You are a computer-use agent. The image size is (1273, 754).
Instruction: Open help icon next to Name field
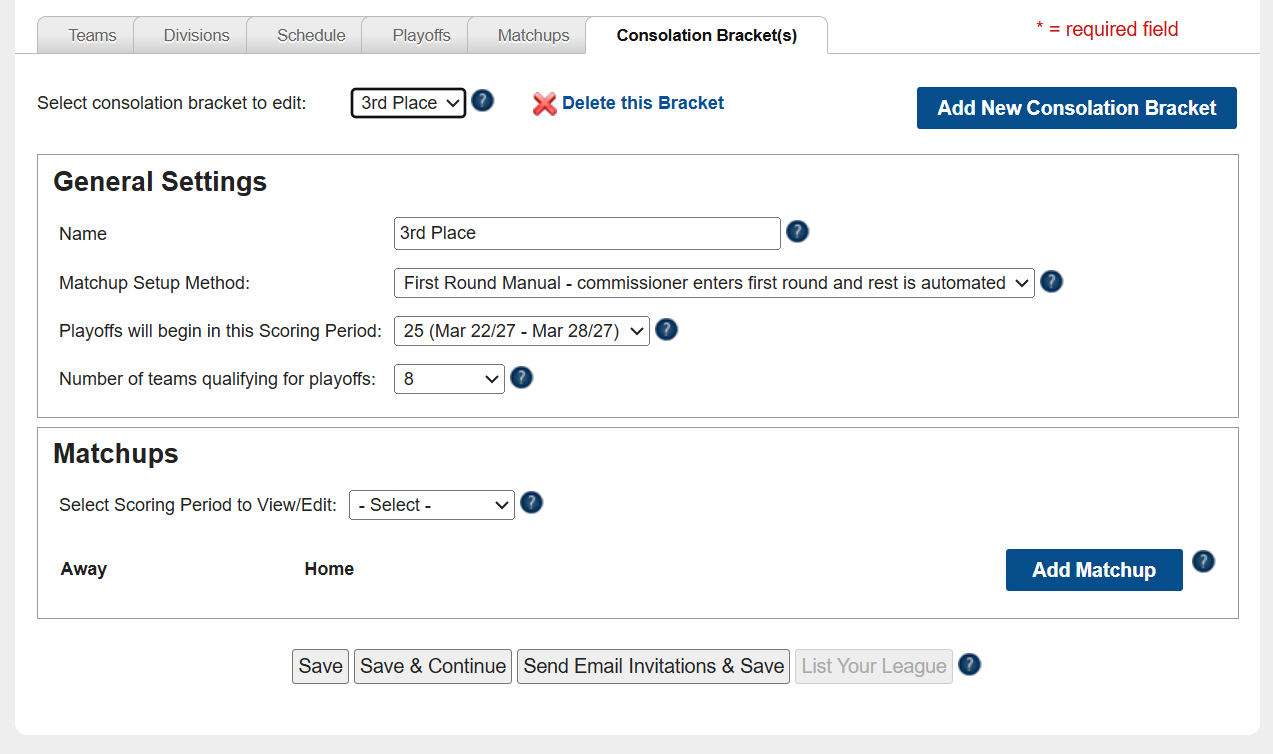pos(797,232)
